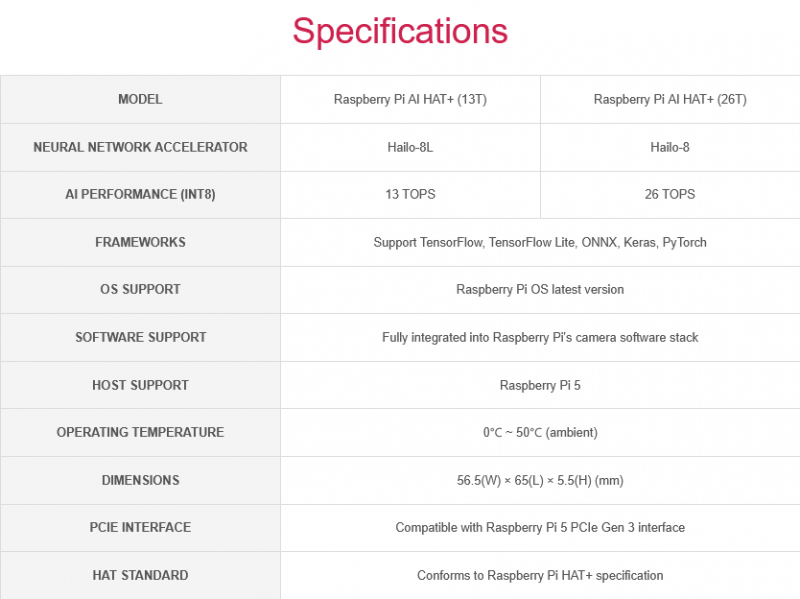This screenshot has height=599, width=800.
Task: Select the Raspberry Pi AI HAT+ (13T) cell
Action: 410,99
